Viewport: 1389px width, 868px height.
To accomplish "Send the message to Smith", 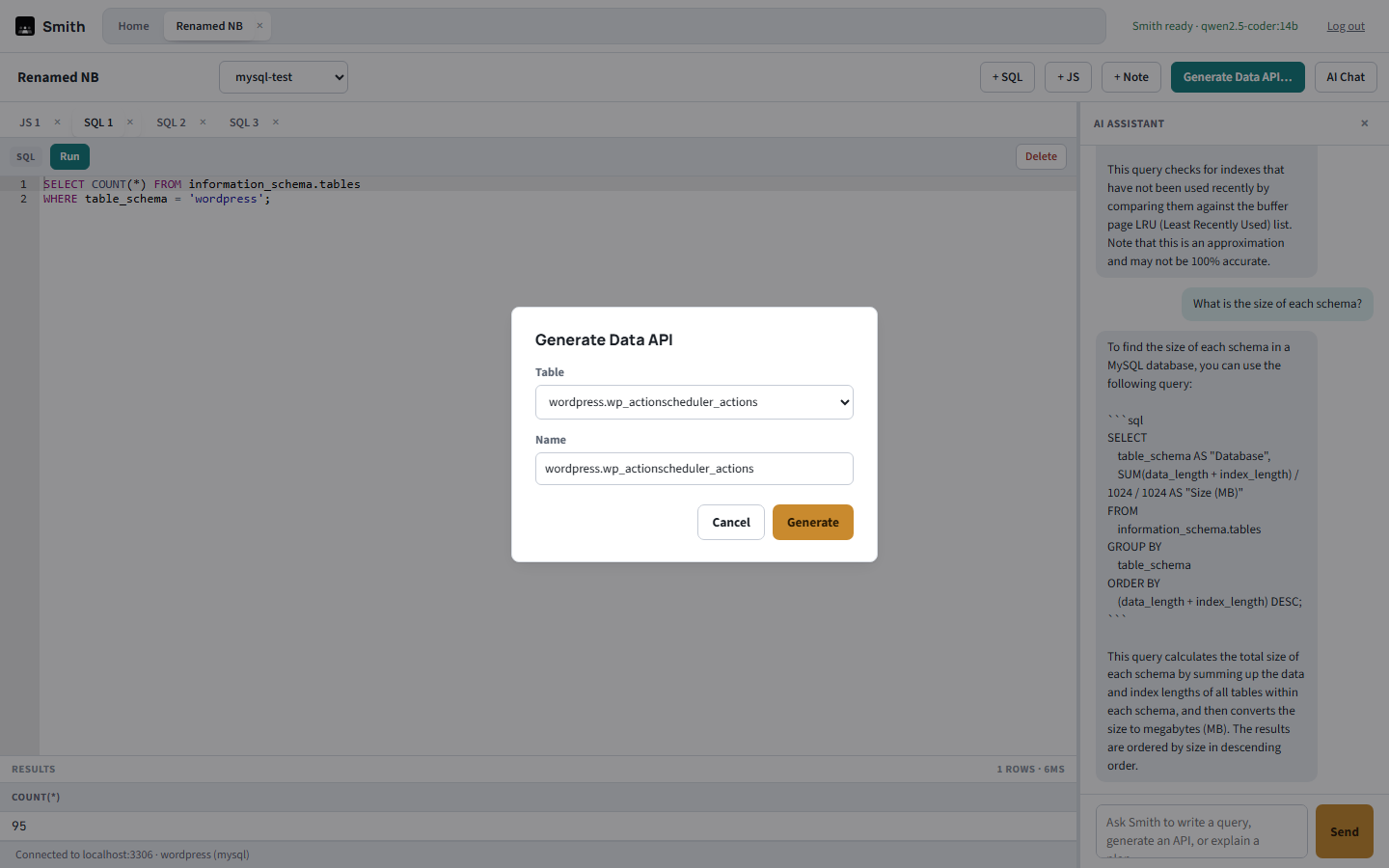I will tap(1345, 831).
